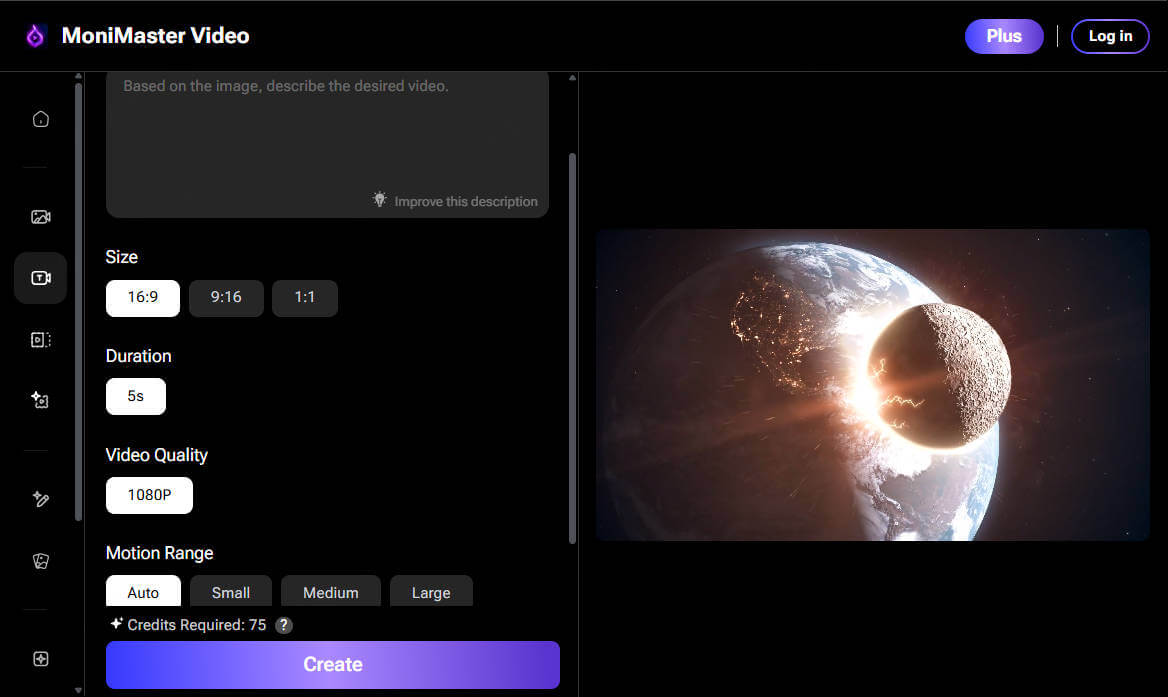Select the 1:1 aspect ratio
This screenshot has height=697, width=1168.
[305, 298]
